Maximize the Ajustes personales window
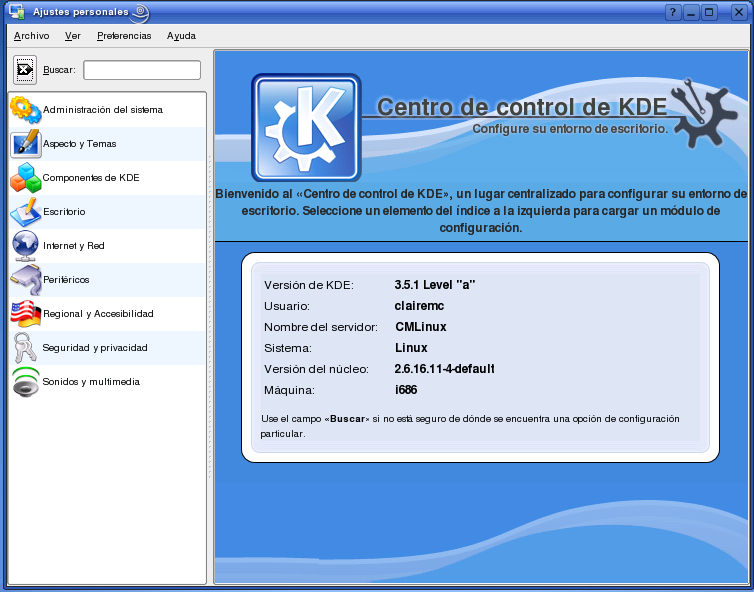754x592 pixels. pyautogui.click(x=709, y=13)
